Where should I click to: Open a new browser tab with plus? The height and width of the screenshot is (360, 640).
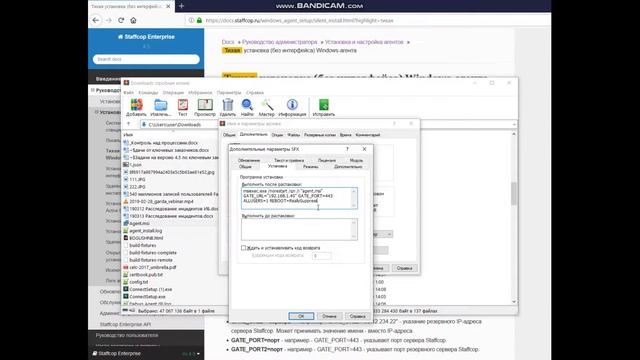coord(182,6)
